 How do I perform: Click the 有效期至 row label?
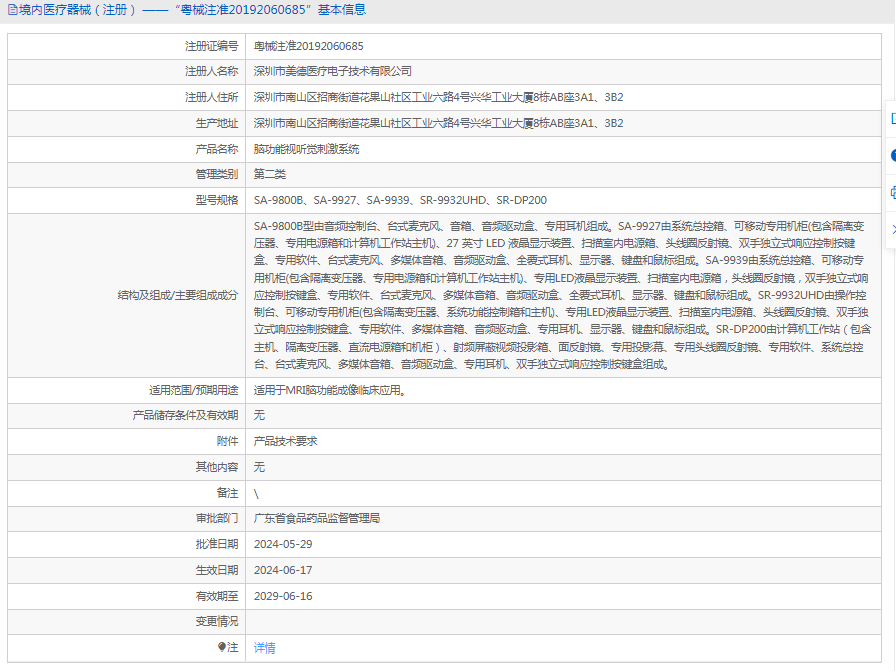(217, 596)
